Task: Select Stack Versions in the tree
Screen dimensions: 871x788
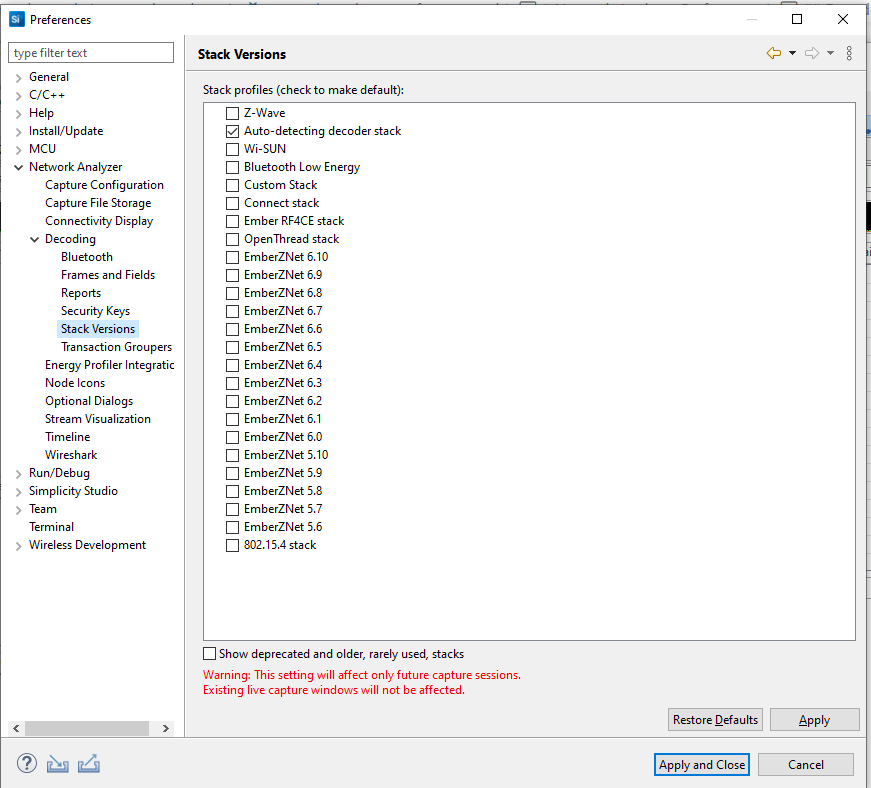Action: pyautogui.click(x=98, y=329)
